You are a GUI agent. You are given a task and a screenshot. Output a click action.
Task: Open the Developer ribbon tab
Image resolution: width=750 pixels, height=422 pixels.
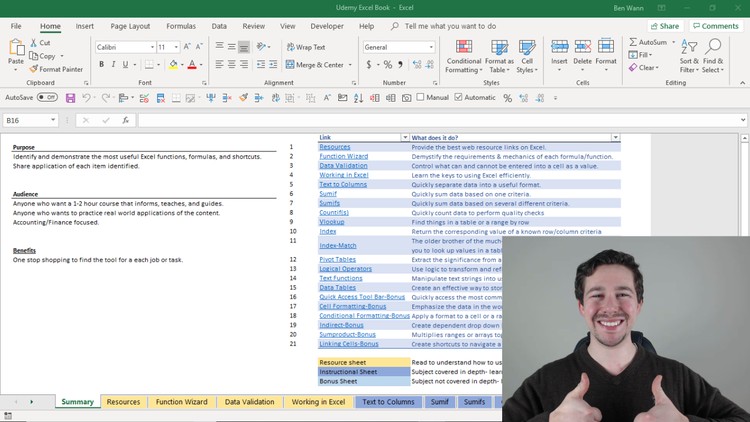point(327,26)
